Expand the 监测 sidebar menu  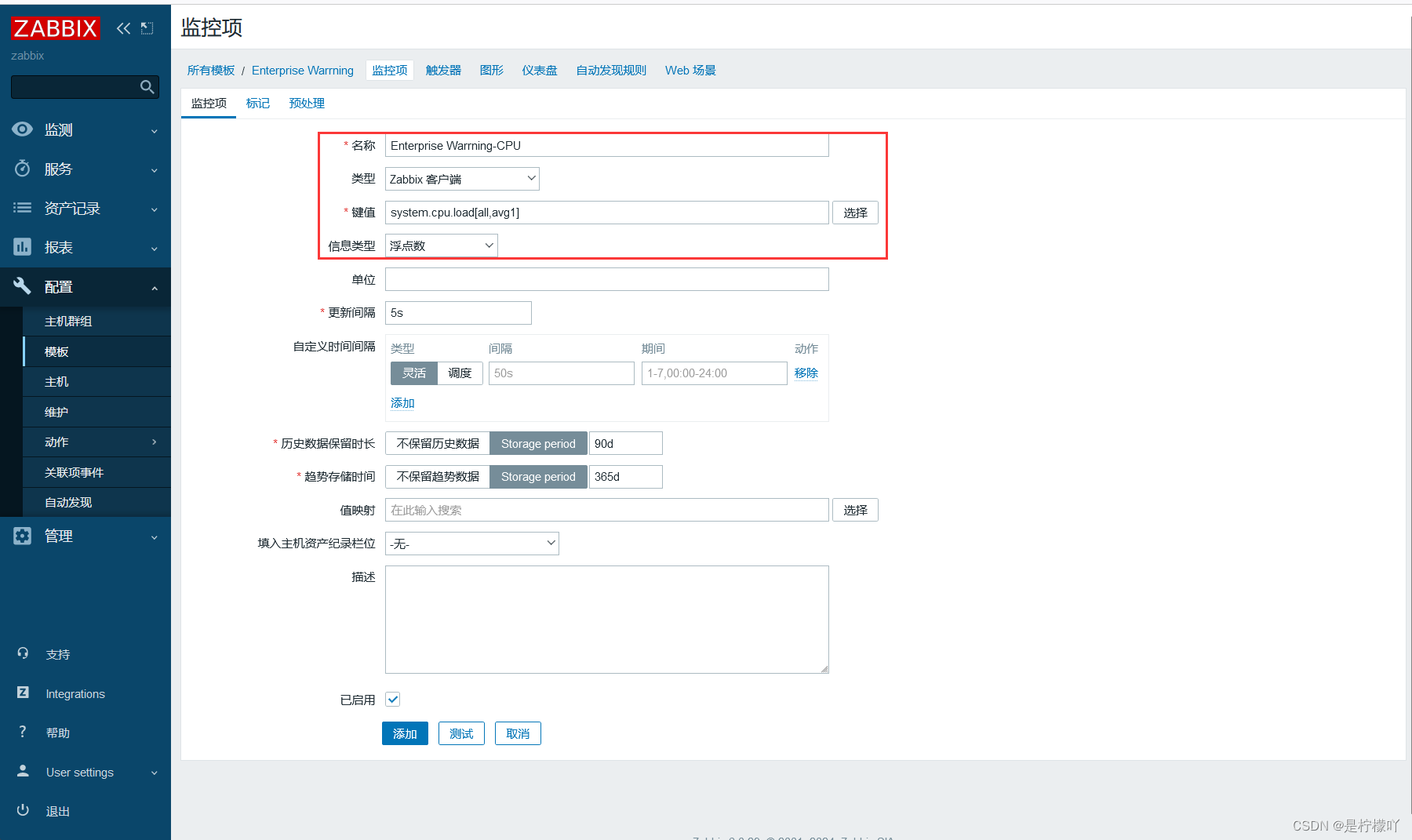tap(155, 131)
